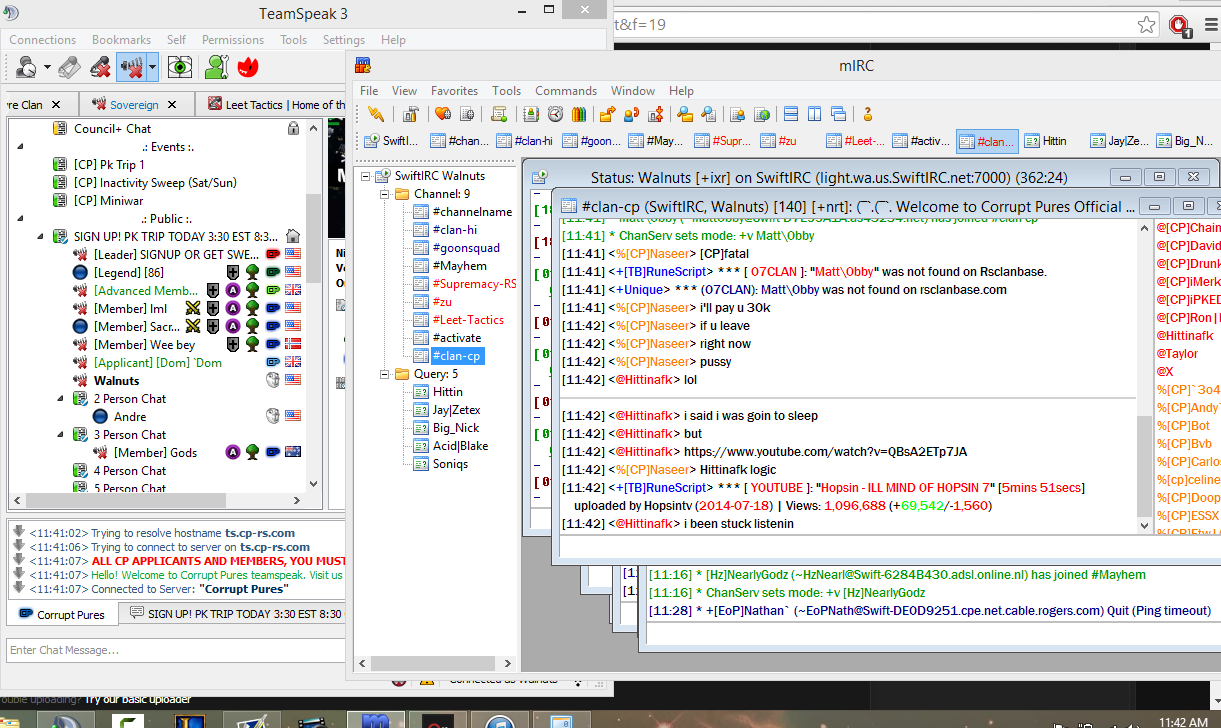Open mIRC Options hammer icon
1221x728 pixels.
tap(411, 114)
